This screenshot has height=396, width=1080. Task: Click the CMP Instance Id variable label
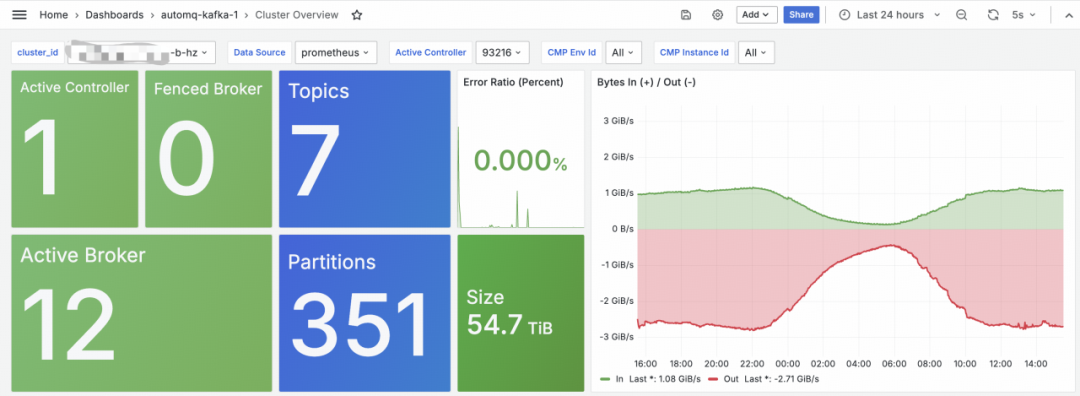pos(694,52)
